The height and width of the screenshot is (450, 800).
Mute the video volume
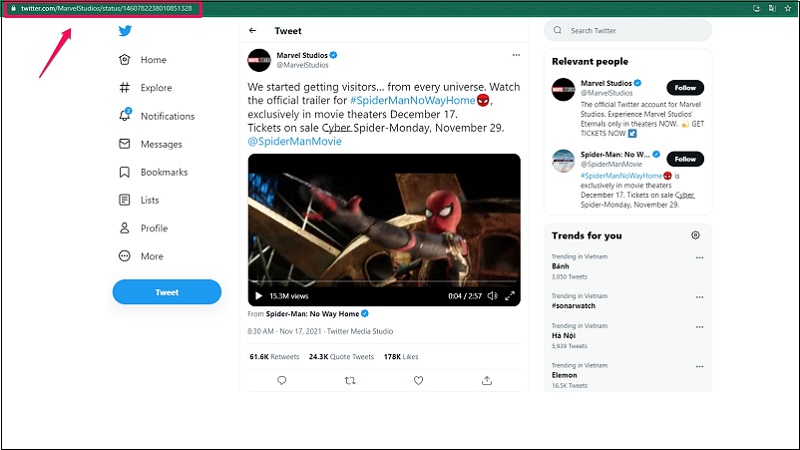[x=490, y=296]
